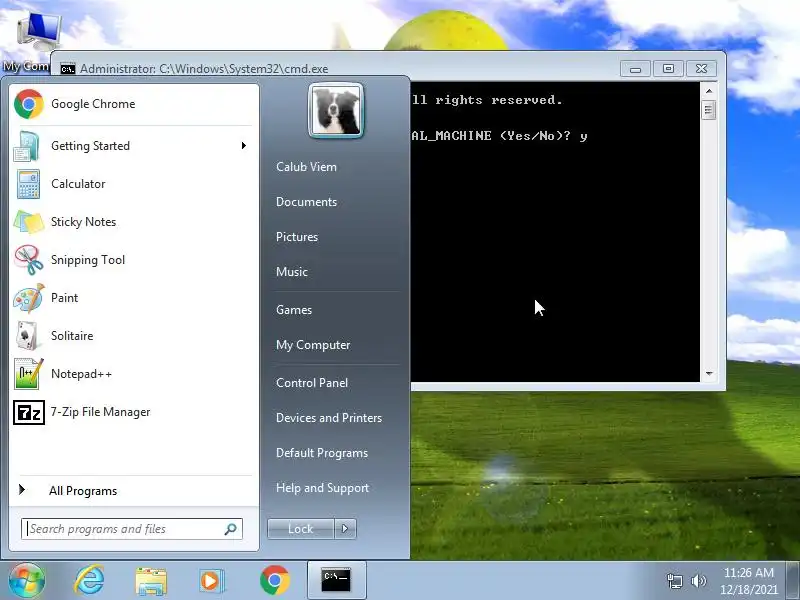This screenshot has width=800, height=600.
Task: Click the Lock button
Action: coord(301,529)
